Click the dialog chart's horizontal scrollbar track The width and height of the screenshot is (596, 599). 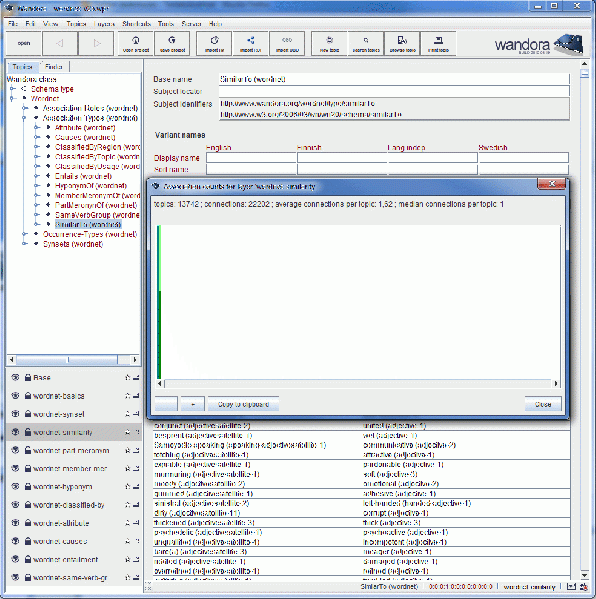point(358,383)
